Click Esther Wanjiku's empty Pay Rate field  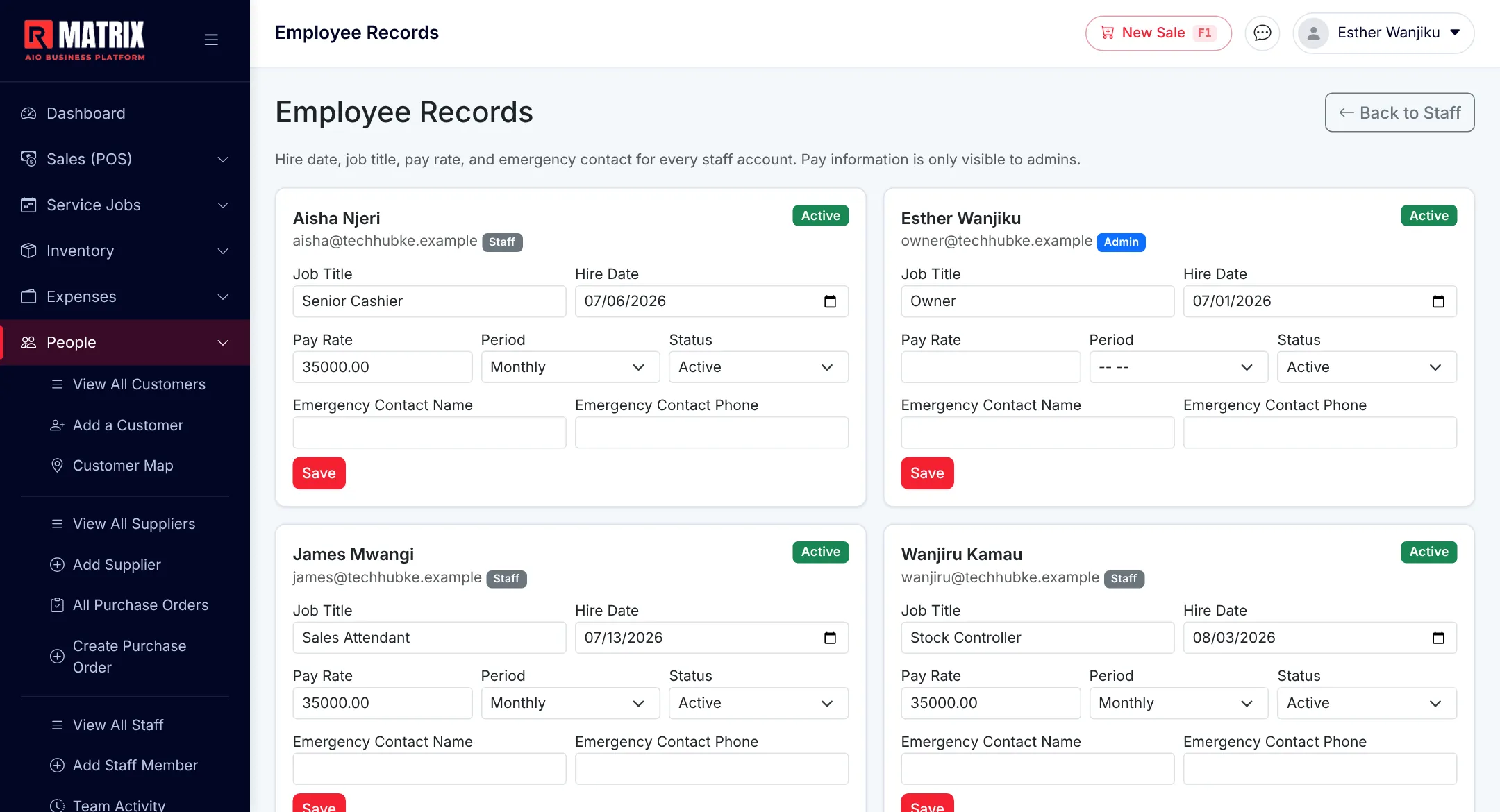click(990, 367)
